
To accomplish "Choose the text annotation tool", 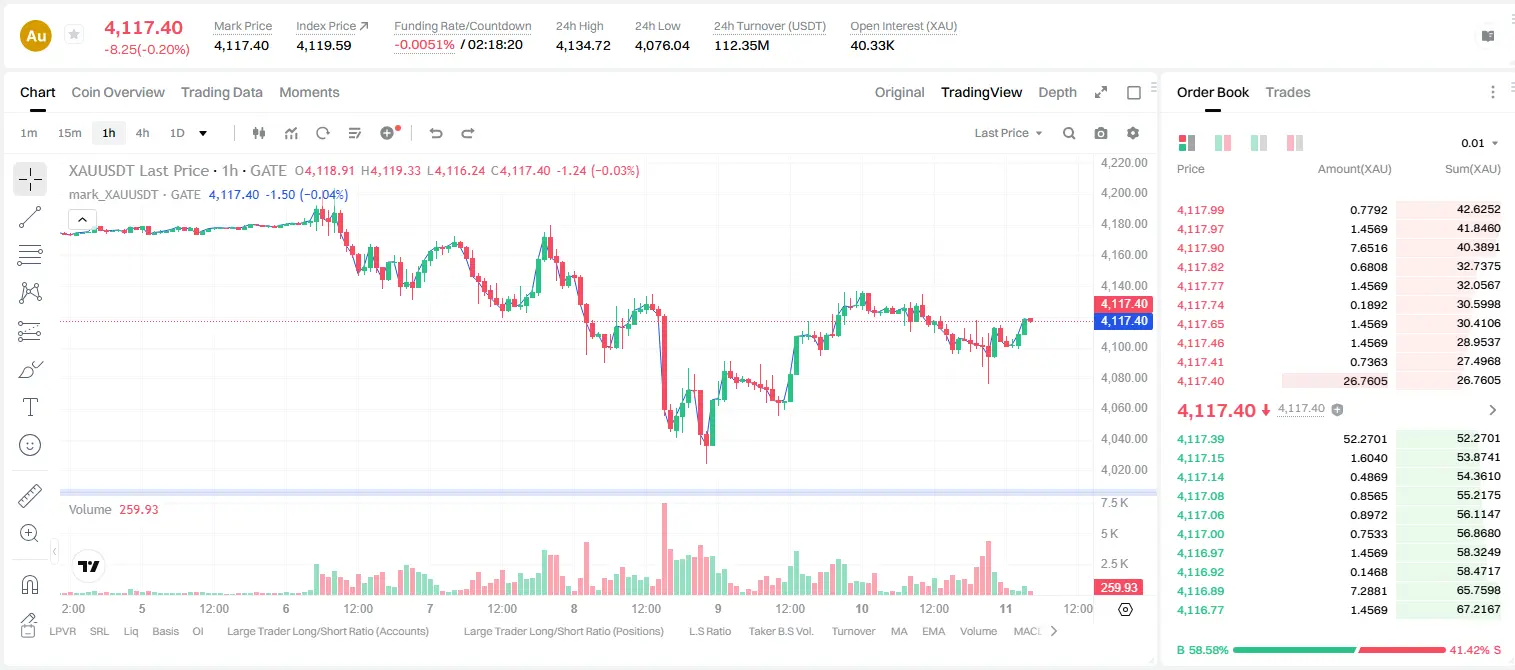I will (30, 407).
